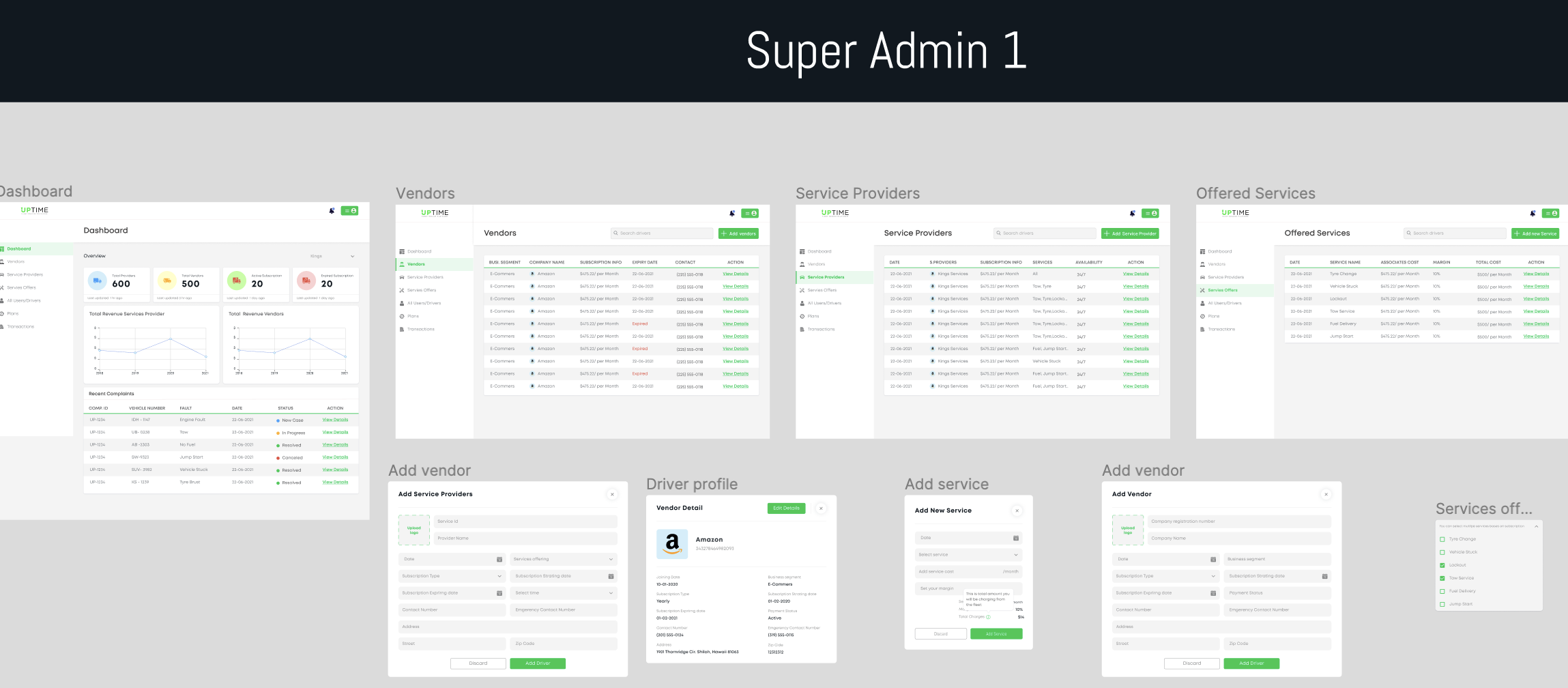Click the 2020 peak point on Total Revenue Vendors chart
The width and height of the screenshot is (1568, 688).
(x=310, y=339)
